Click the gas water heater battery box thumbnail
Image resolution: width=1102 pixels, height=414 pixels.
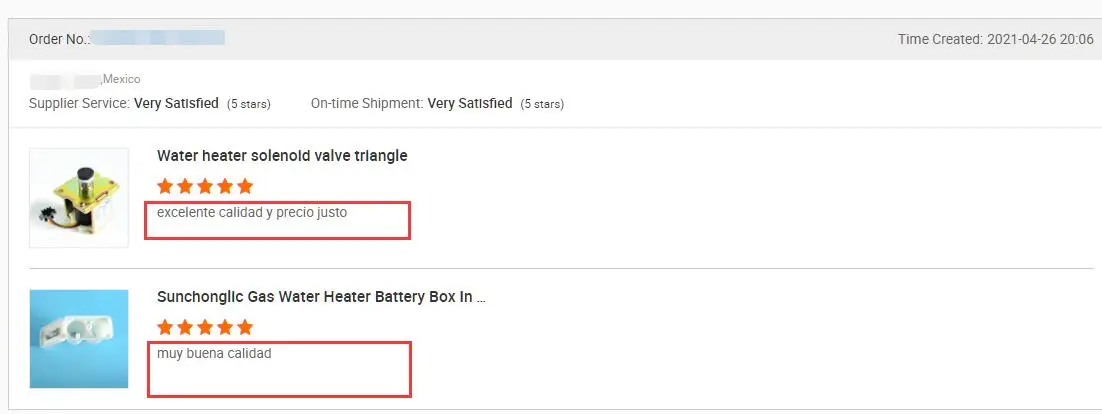tap(79, 339)
